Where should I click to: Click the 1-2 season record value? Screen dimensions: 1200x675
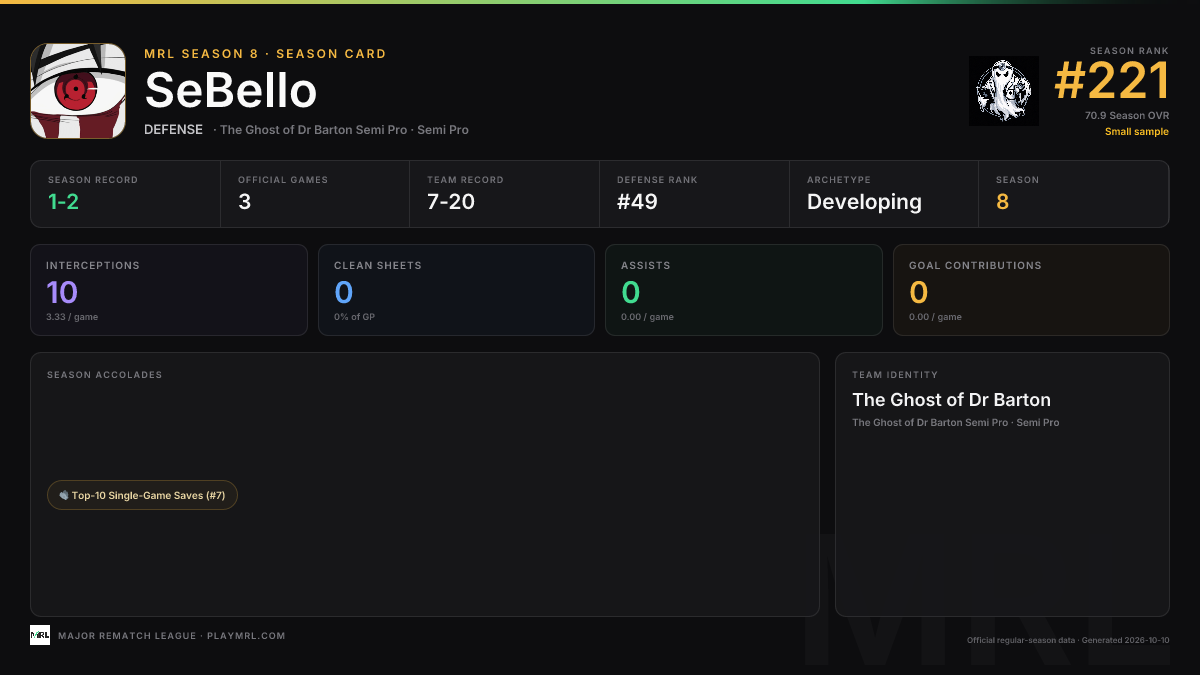(64, 202)
